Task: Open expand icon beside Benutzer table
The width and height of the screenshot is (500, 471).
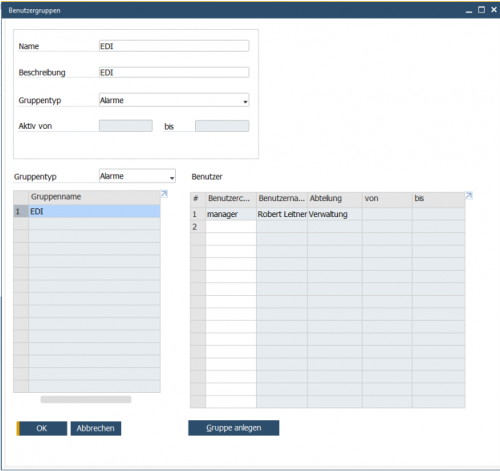Action: 469,196
